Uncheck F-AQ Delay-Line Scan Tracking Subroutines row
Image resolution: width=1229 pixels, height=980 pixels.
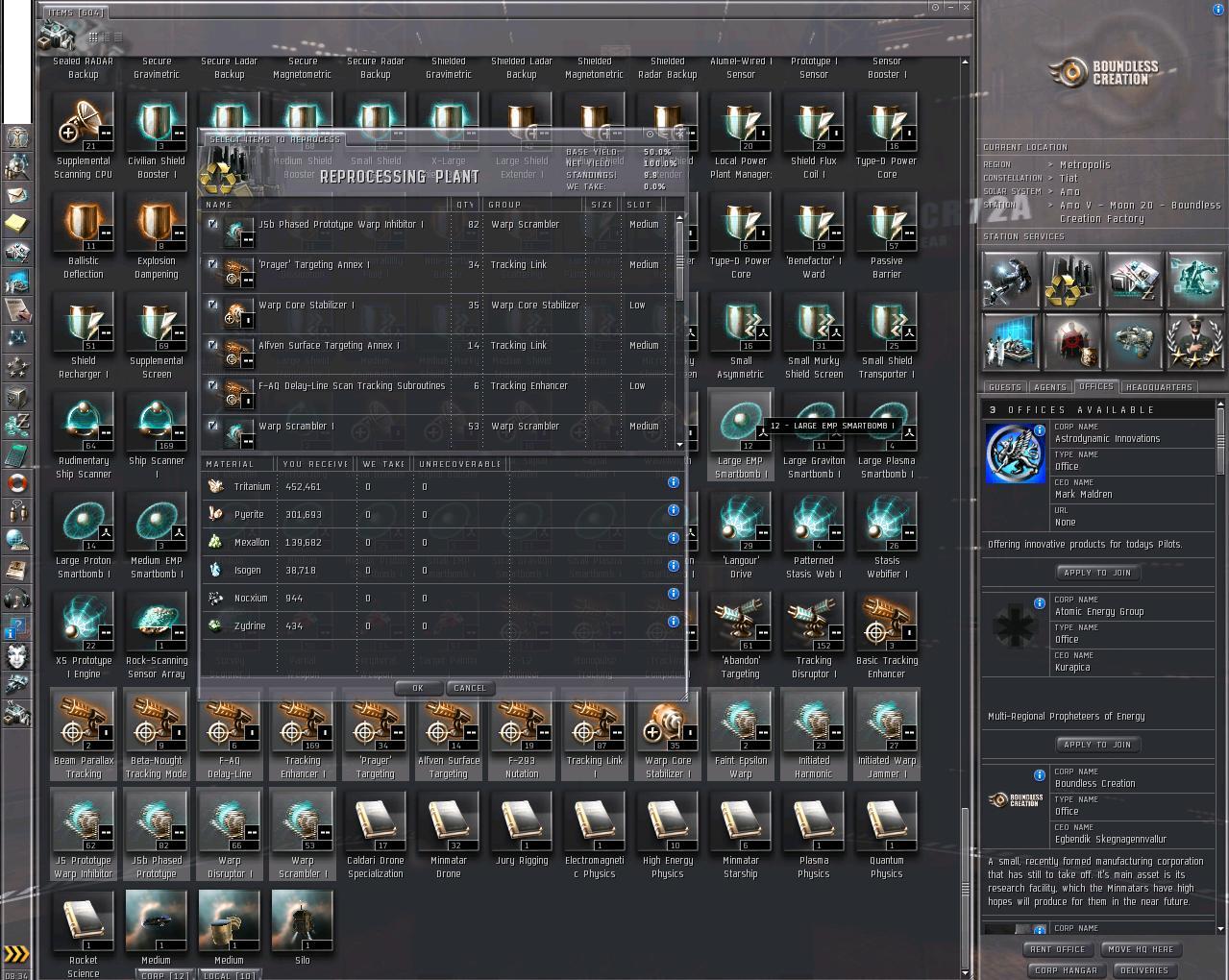coord(212,384)
